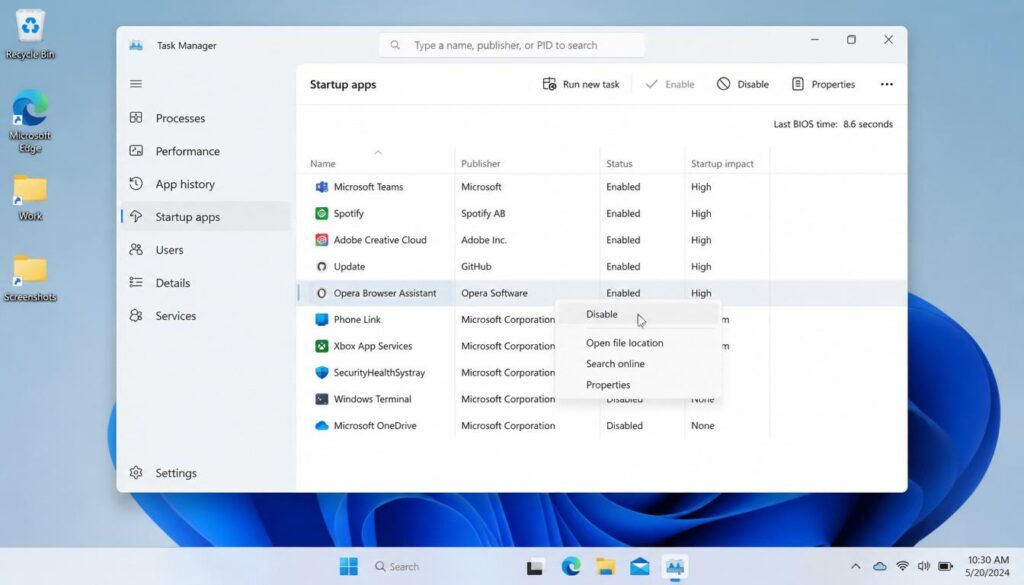
Task: Open App history in sidebar
Action: pos(205,184)
